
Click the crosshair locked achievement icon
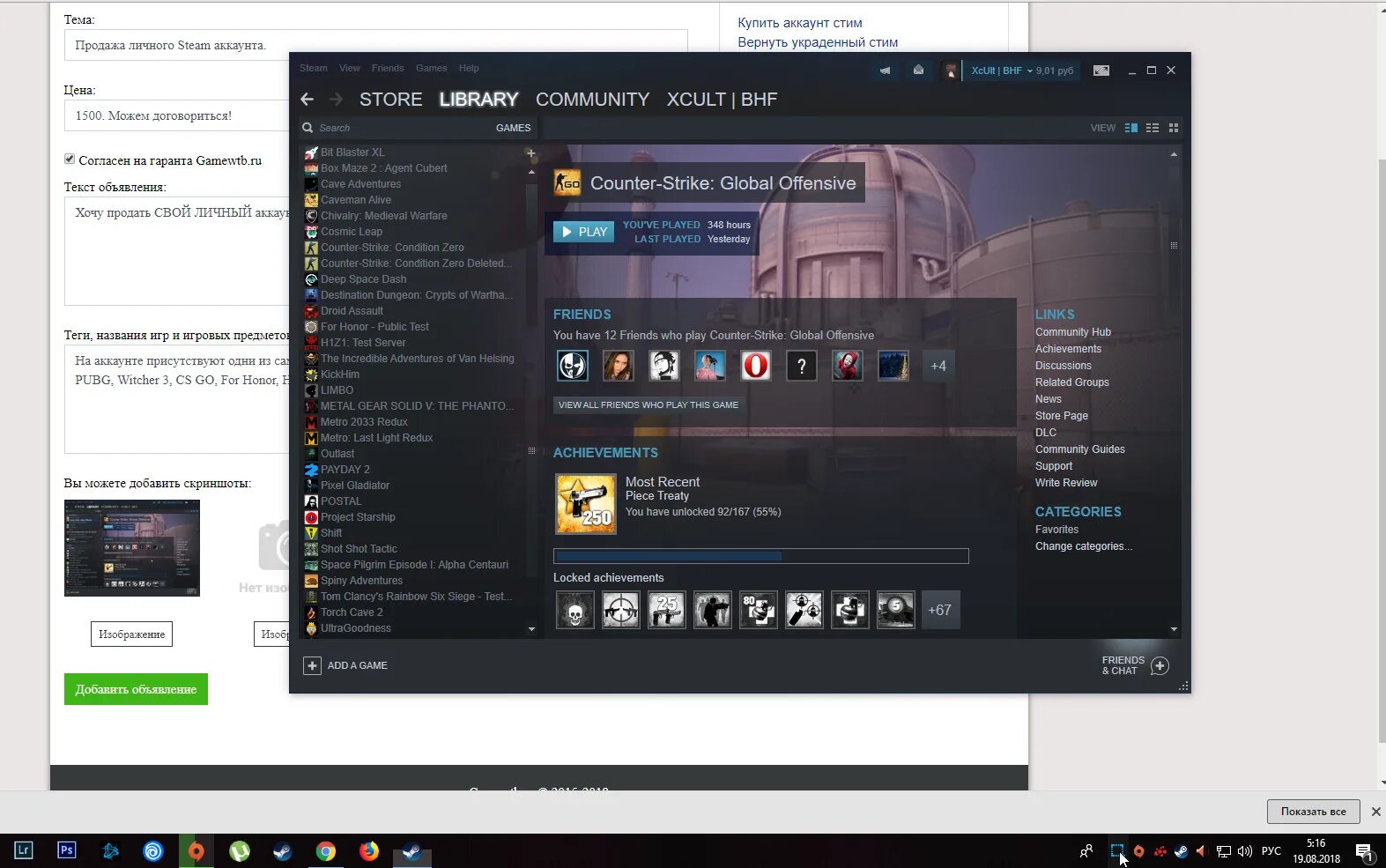pos(621,610)
